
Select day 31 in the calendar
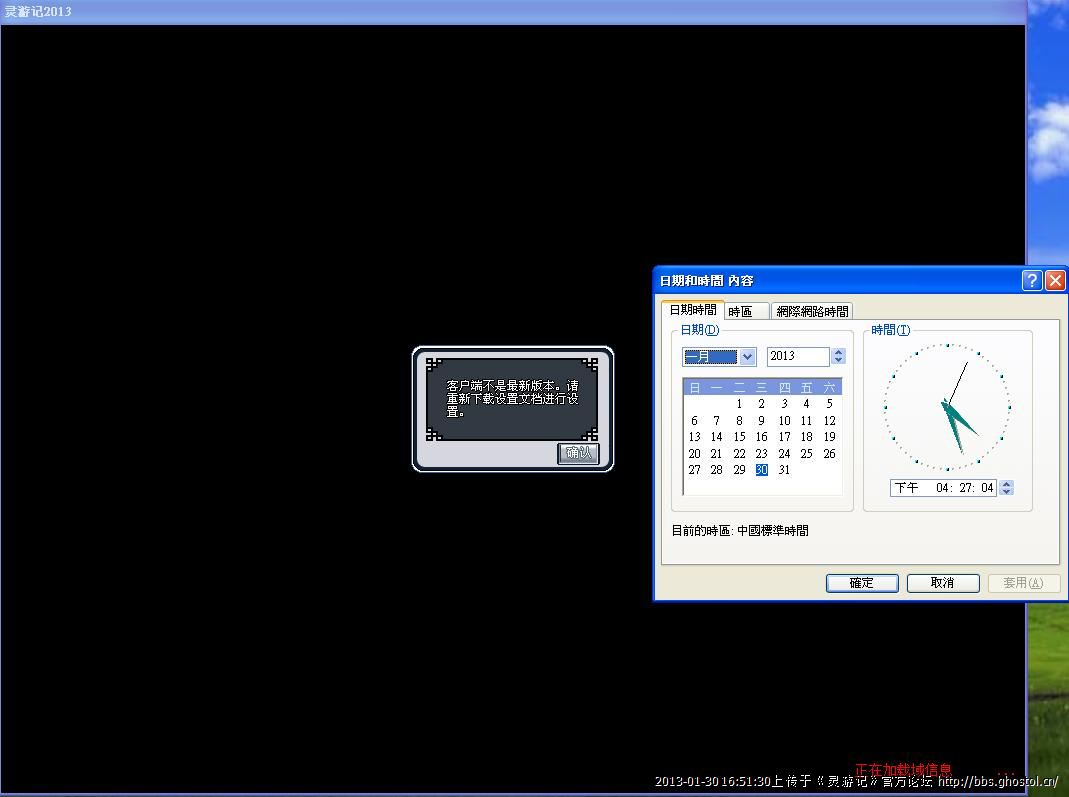(x=784, y=470)
